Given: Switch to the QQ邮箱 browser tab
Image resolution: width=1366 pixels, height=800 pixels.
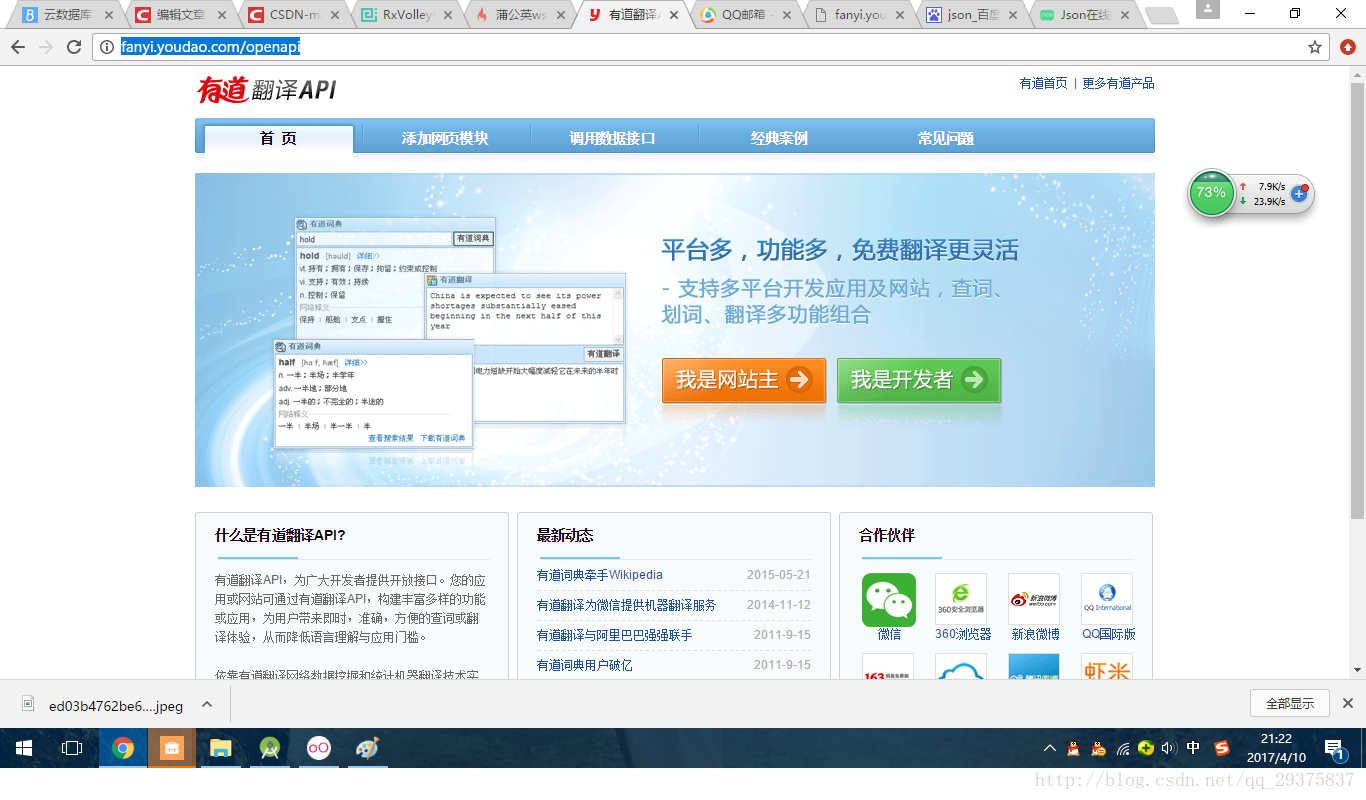Looking at the screenshot, I should tap(743, 15).
